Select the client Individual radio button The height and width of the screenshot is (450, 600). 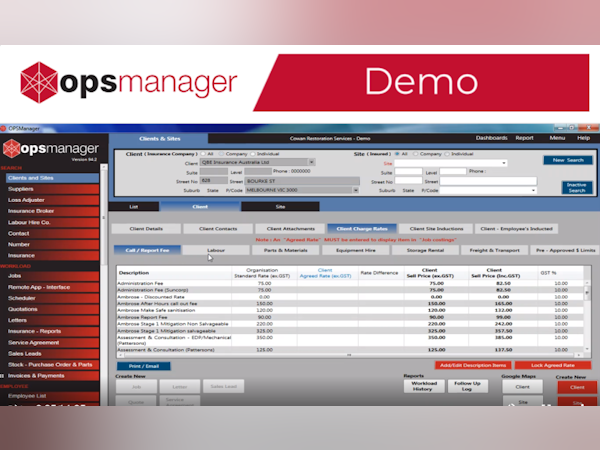(x=253, y=154)
